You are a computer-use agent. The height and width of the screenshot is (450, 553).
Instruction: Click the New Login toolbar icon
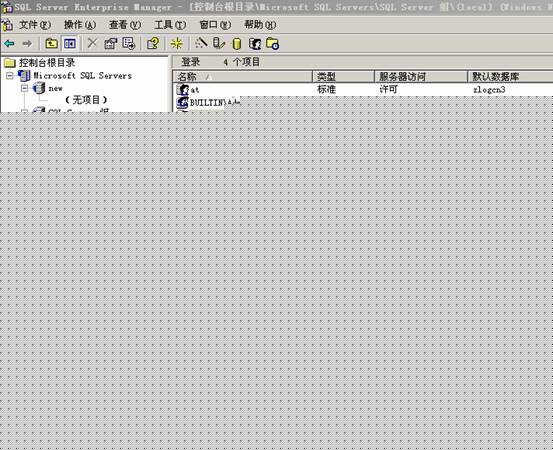[255, 44]
